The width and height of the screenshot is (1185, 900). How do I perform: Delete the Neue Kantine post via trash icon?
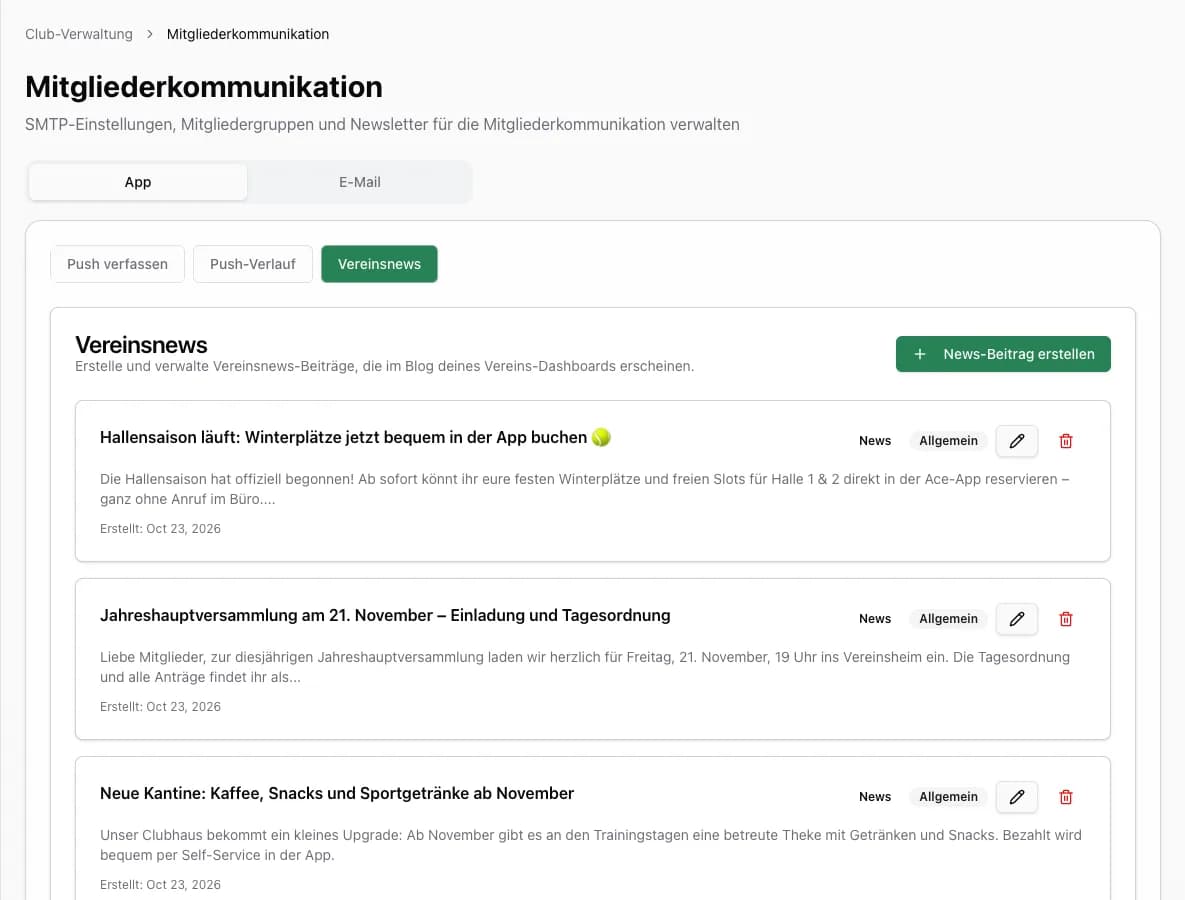1066,796
